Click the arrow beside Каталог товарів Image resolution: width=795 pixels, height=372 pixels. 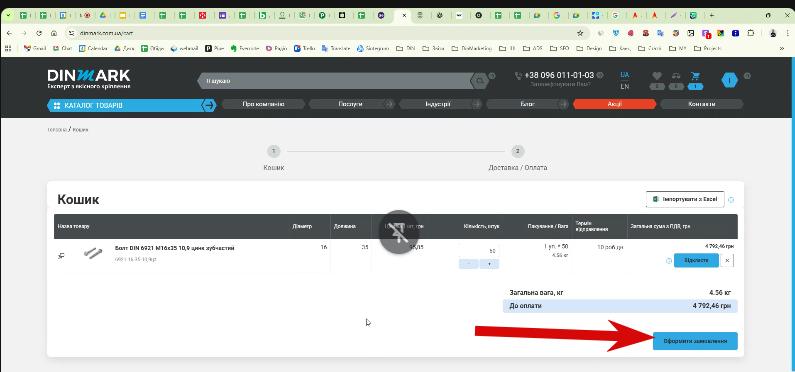(209, 105)
